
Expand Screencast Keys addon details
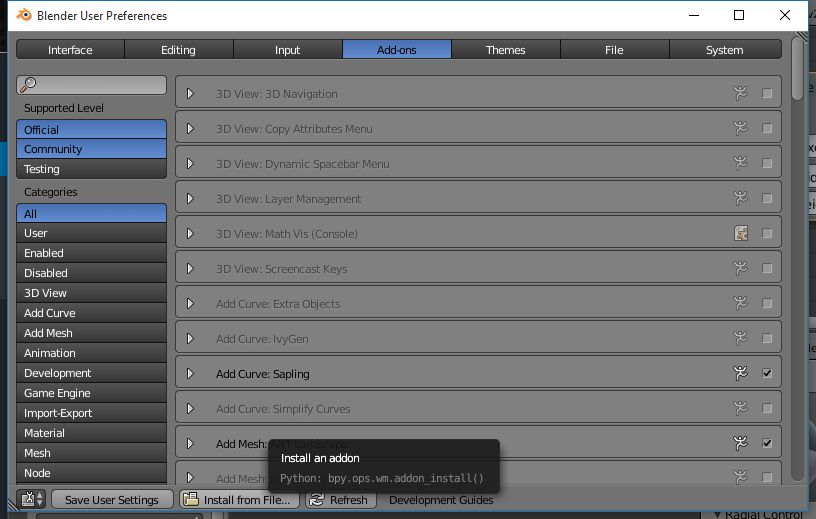(190, 268)
